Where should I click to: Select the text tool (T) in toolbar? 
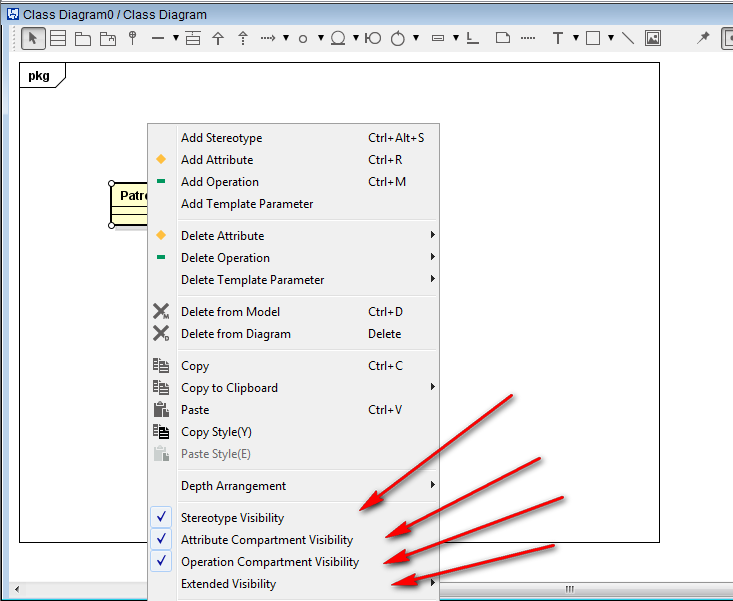(558, 39)
